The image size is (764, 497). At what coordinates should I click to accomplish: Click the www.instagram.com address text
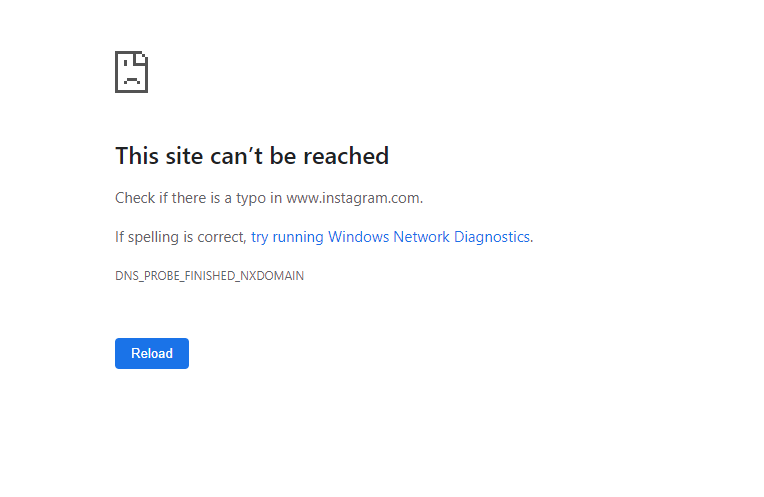tap(353, 198)
